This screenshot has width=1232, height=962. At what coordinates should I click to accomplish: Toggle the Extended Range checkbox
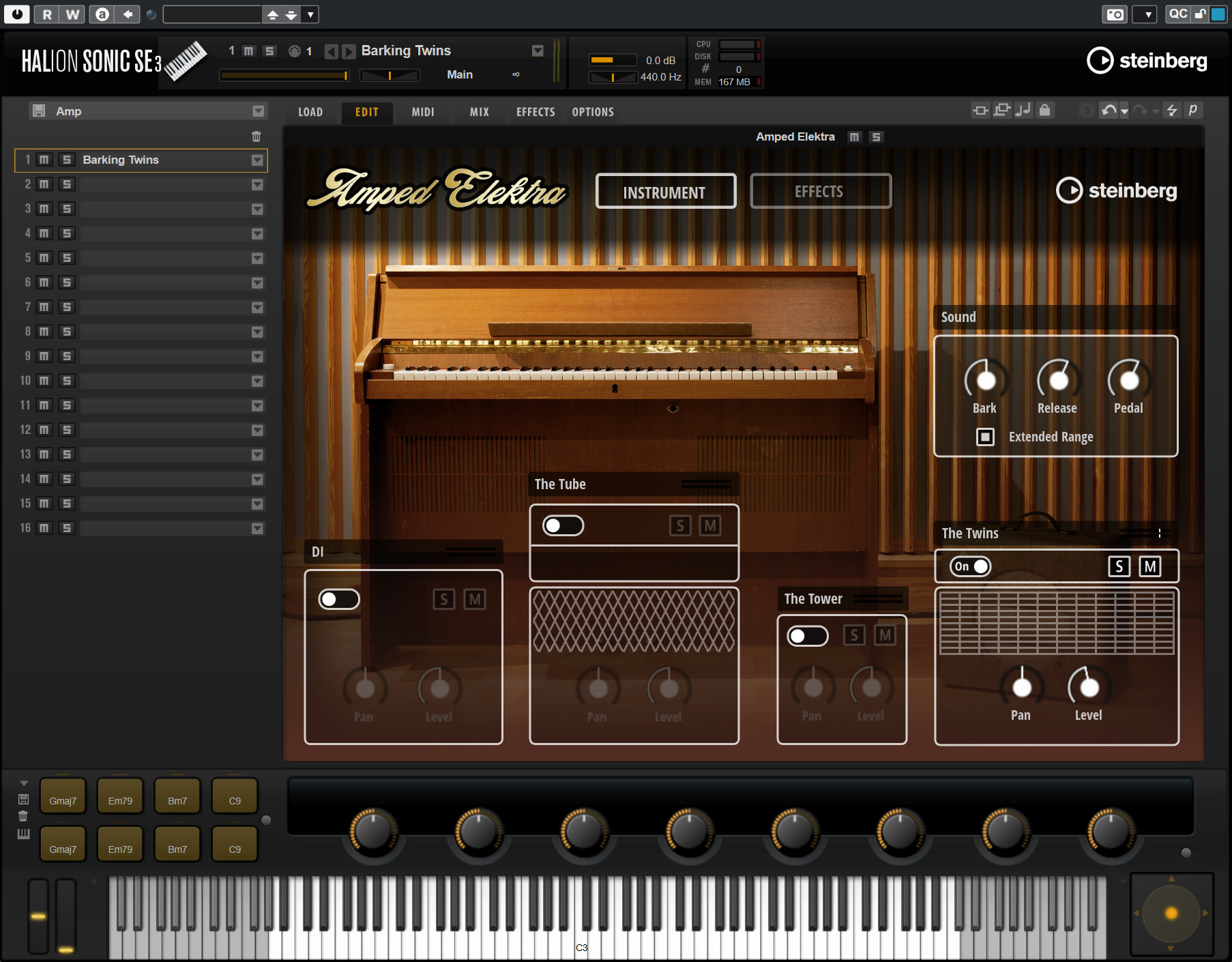985,437
